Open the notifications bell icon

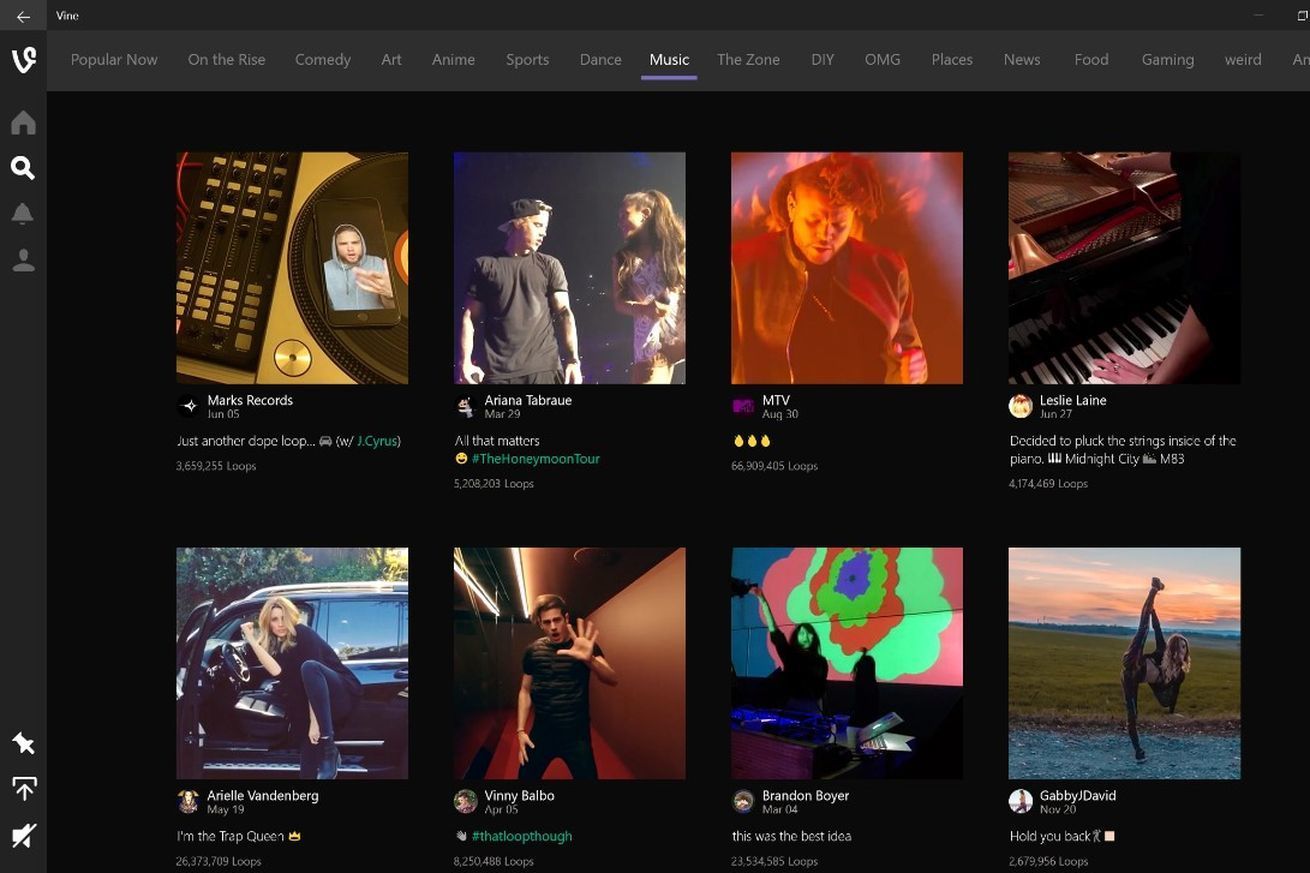click(23, 214)
